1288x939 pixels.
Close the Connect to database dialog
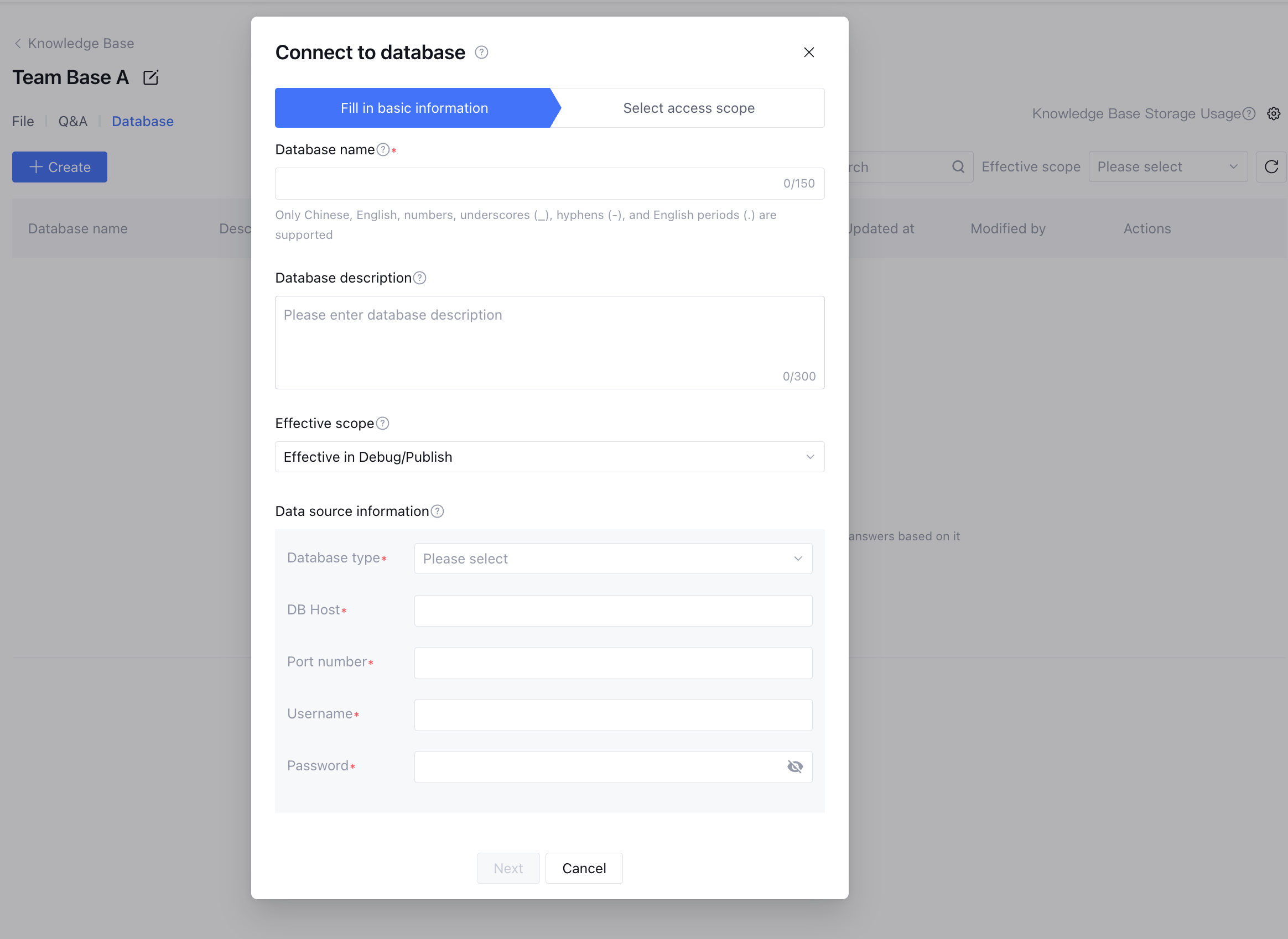(809, 53)
